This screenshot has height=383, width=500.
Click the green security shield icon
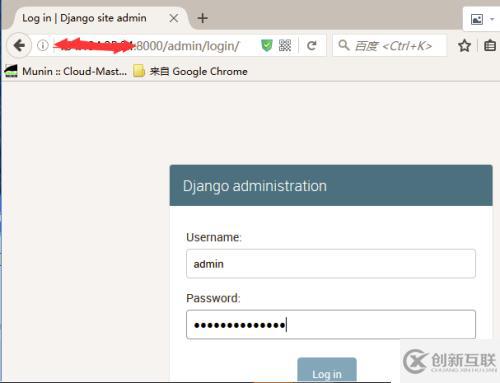pos(267,45)
